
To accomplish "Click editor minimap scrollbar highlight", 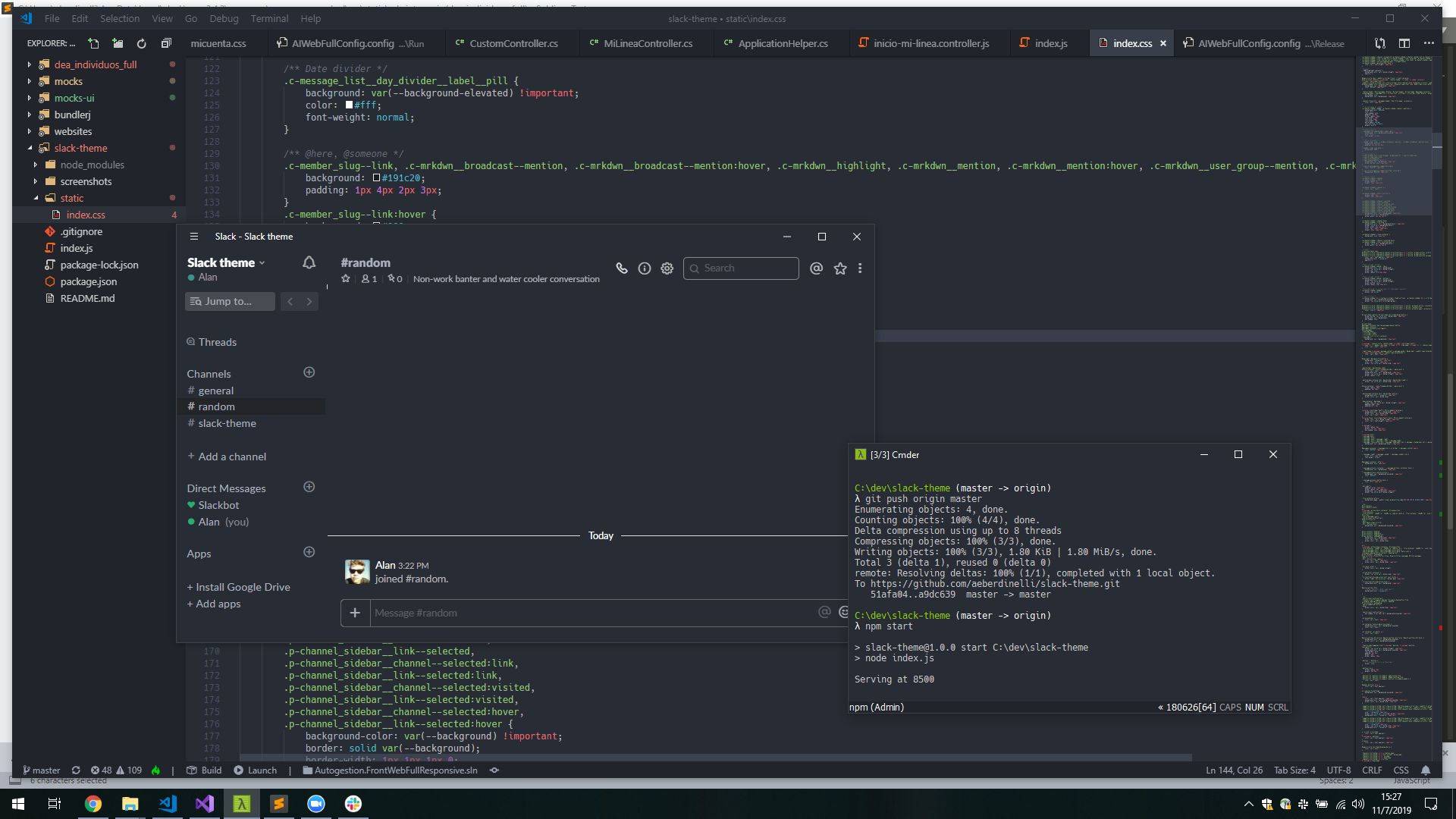I will (1394, 171).
